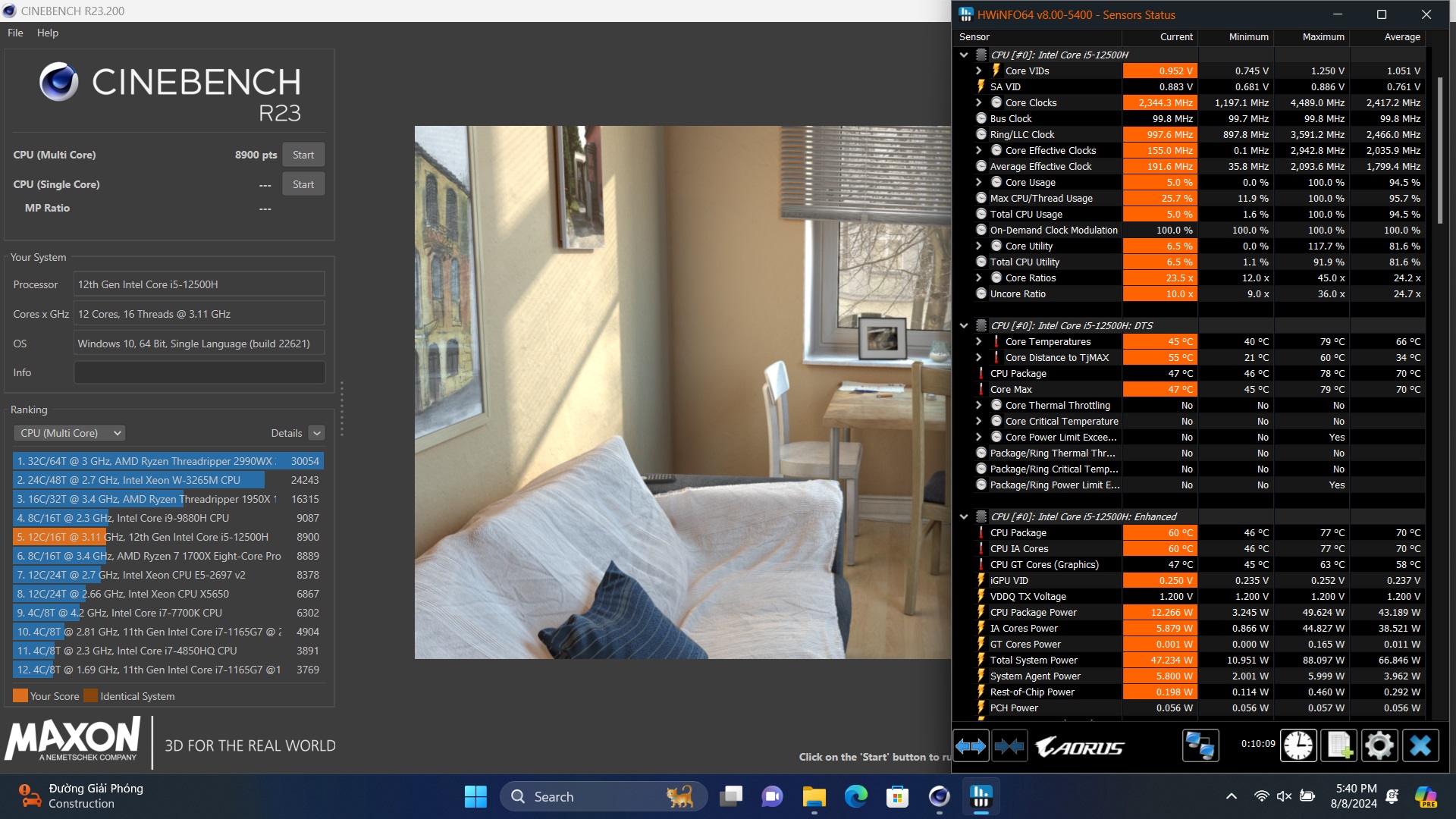1456x819 pixels.
Task: Select the Xeon W-3265M ranking row
Action: tap(168, 480)
